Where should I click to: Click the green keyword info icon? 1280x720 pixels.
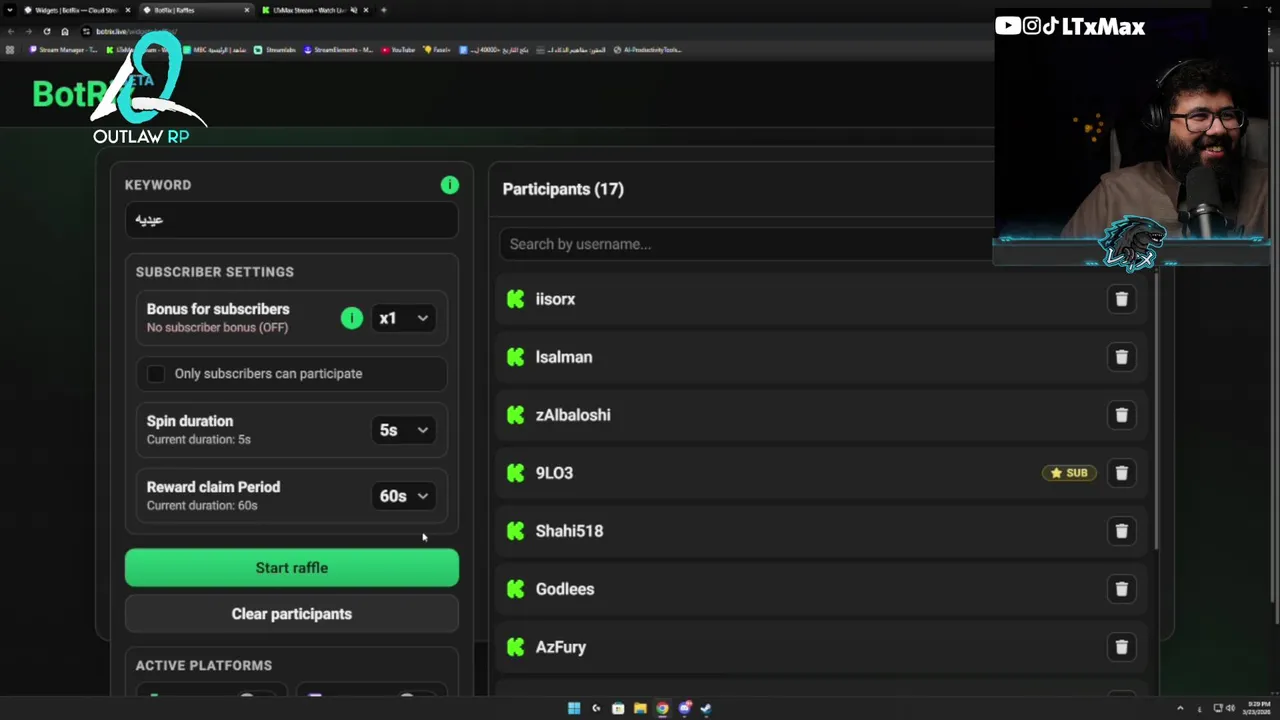pos(449,185)
